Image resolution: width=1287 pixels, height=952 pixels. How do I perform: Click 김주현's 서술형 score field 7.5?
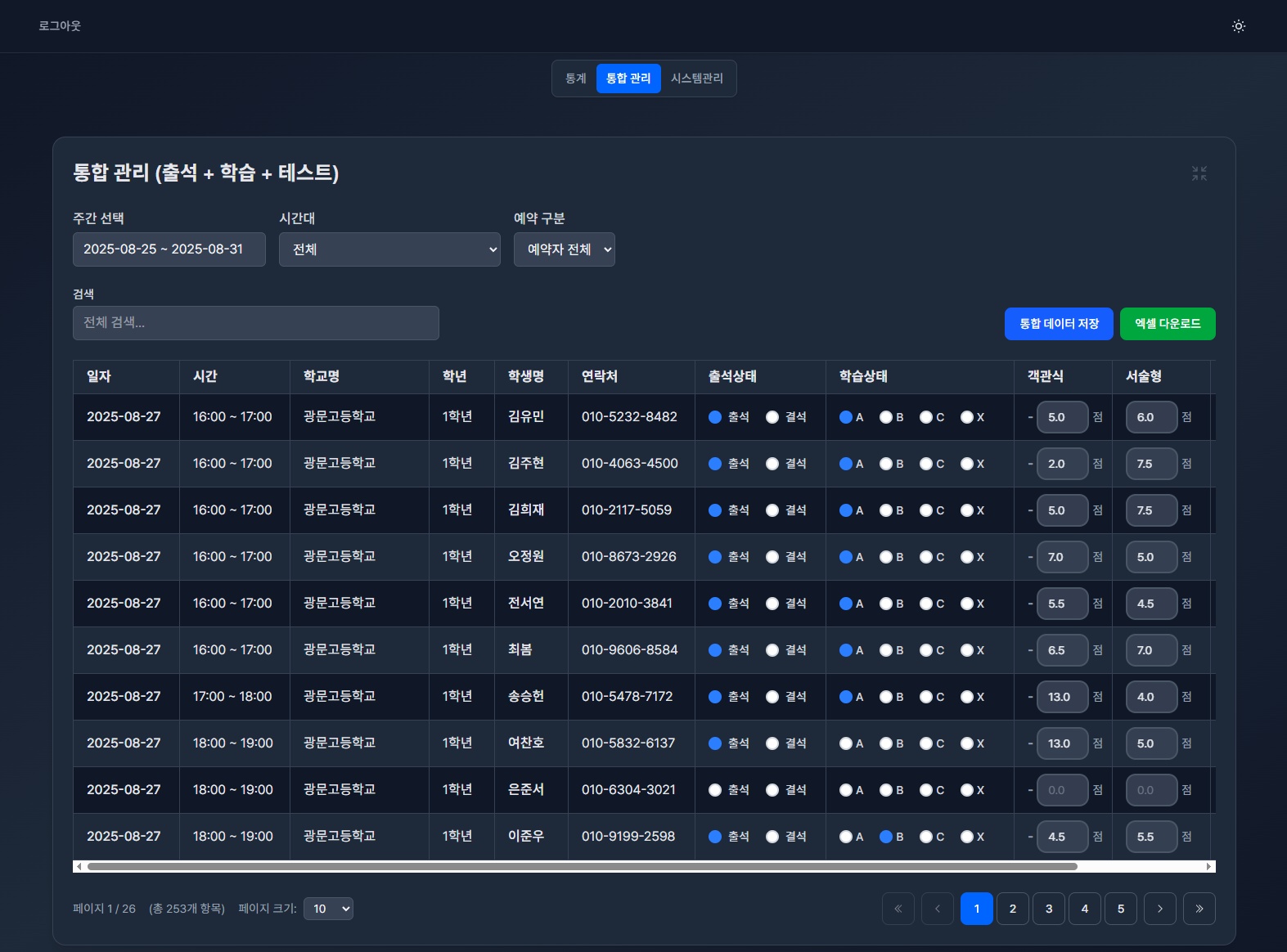coord(1152,464)
